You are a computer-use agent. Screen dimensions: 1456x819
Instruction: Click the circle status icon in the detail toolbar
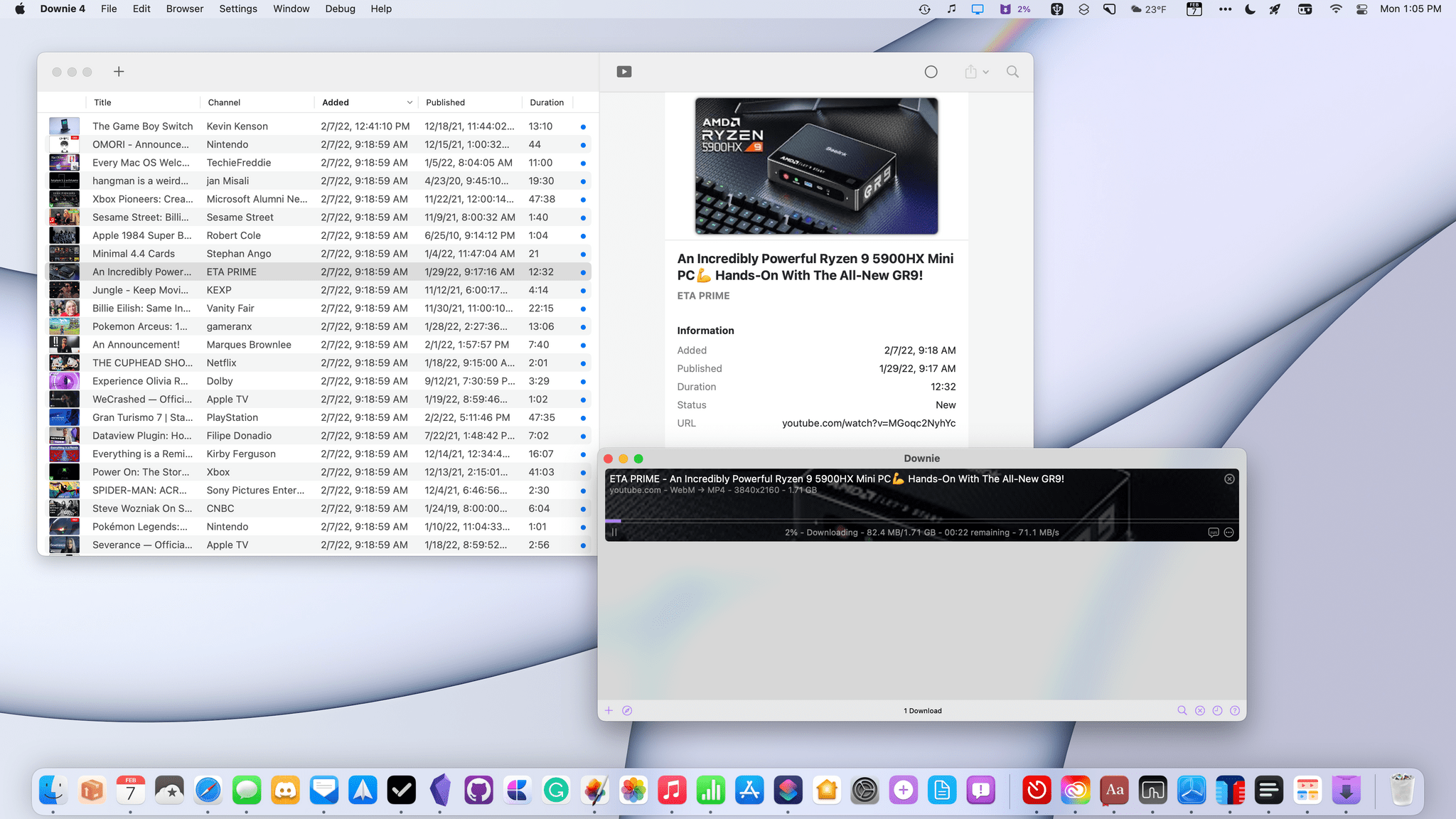[931, 72]
